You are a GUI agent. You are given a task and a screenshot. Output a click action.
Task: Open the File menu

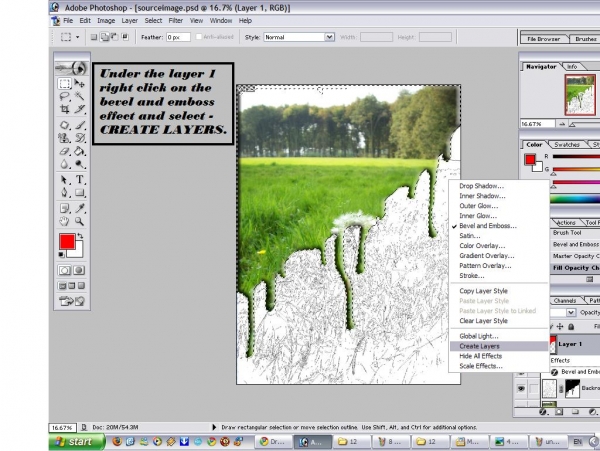pos(68,21)
